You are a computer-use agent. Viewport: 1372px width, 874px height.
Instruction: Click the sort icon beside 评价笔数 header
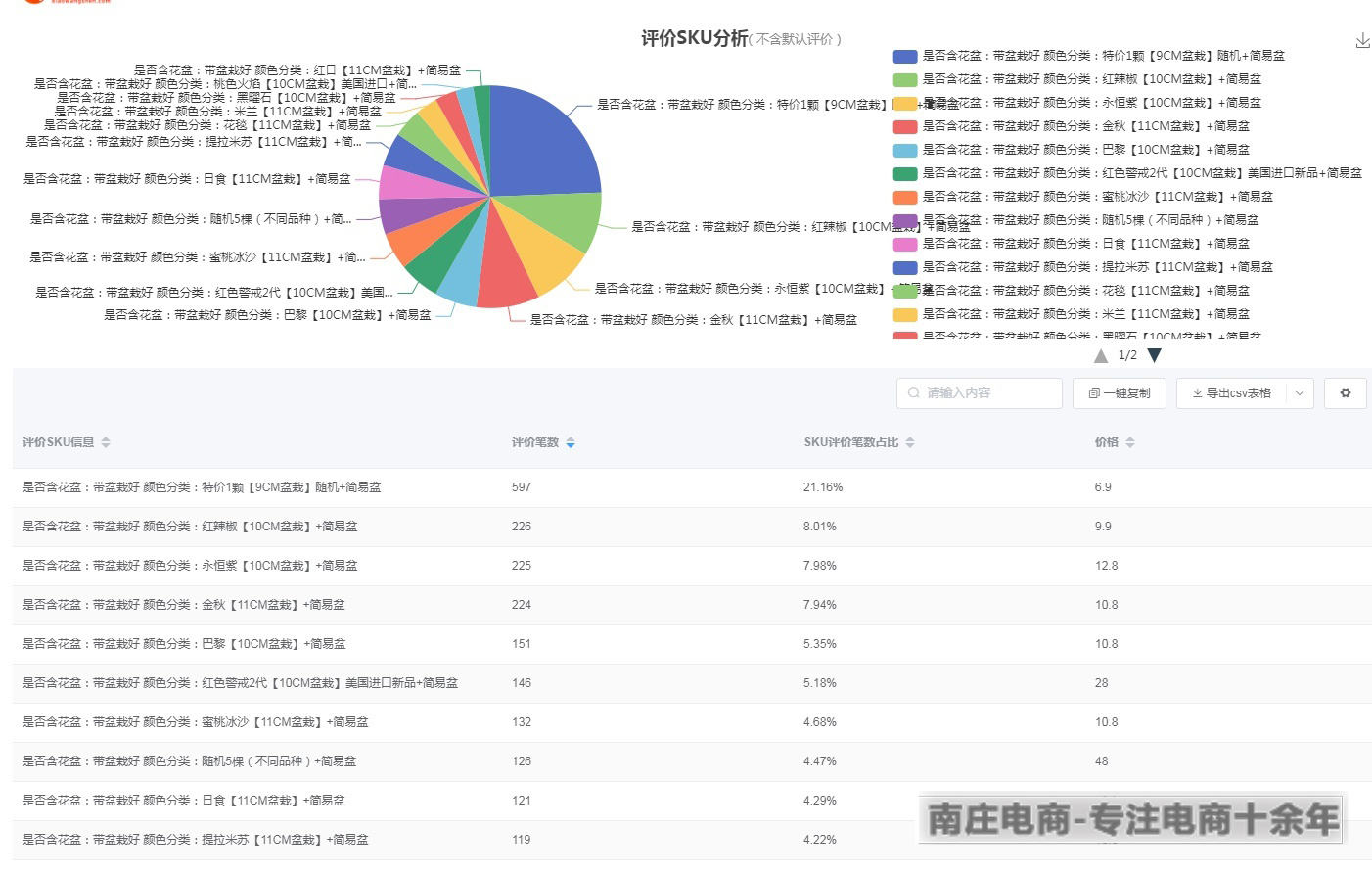571,441
